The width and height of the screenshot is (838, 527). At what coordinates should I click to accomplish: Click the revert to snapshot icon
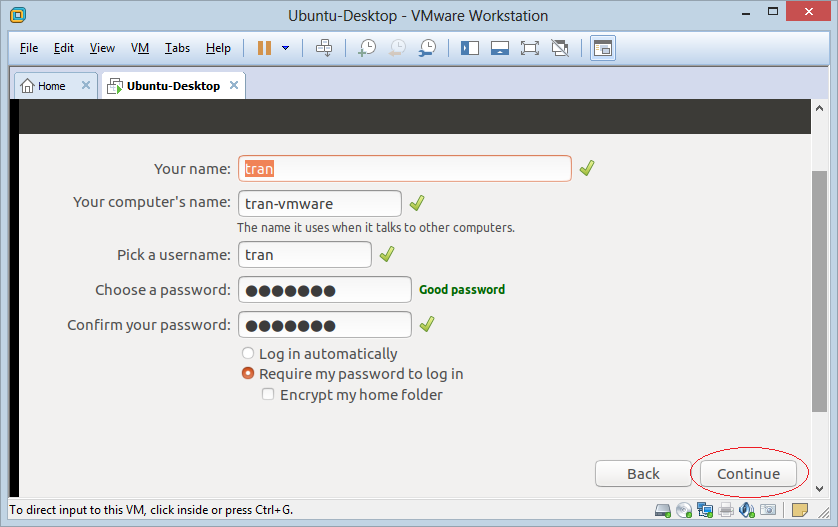tap(397, 48)
